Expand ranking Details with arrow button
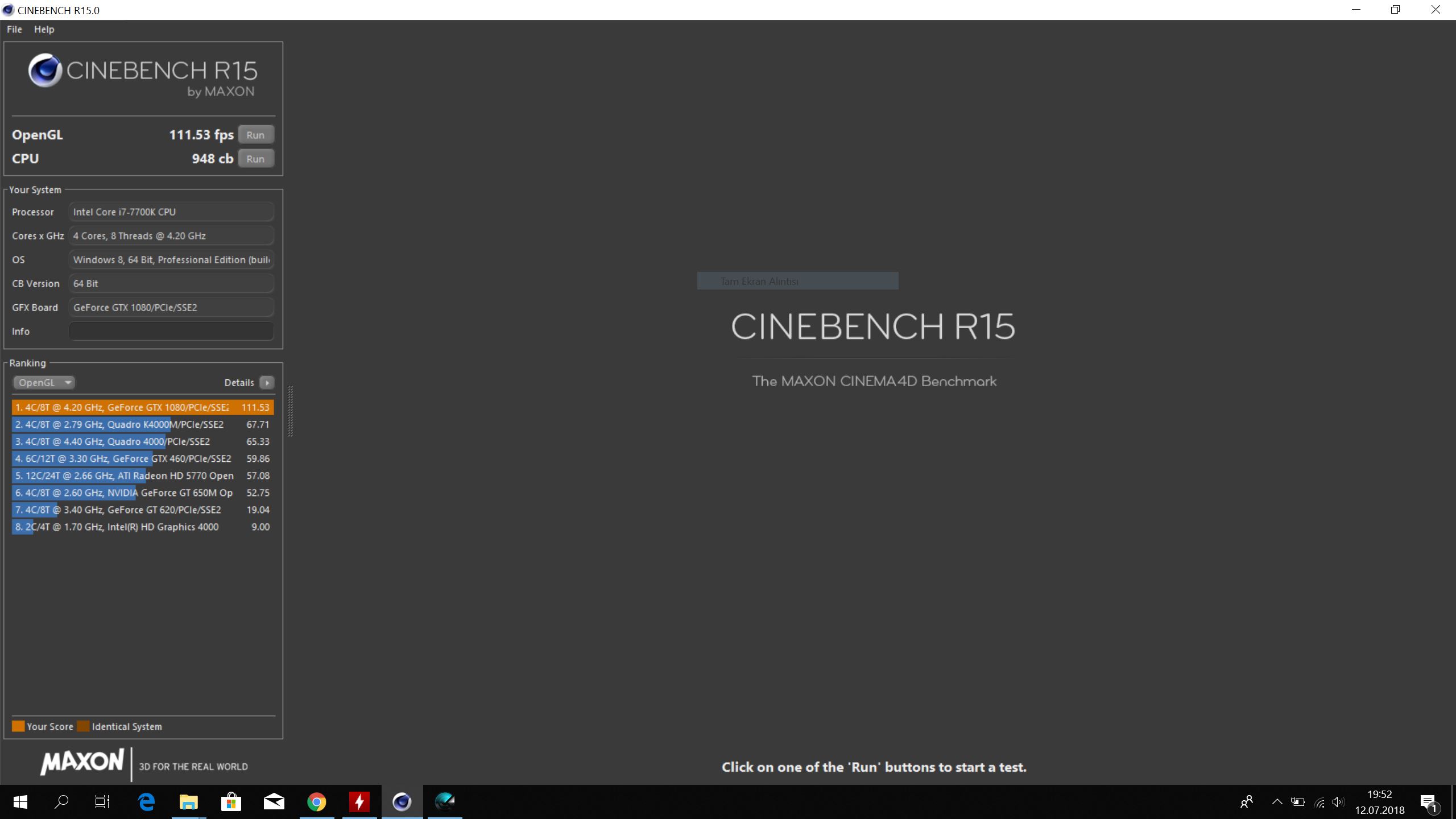 [x=267, y=383]
